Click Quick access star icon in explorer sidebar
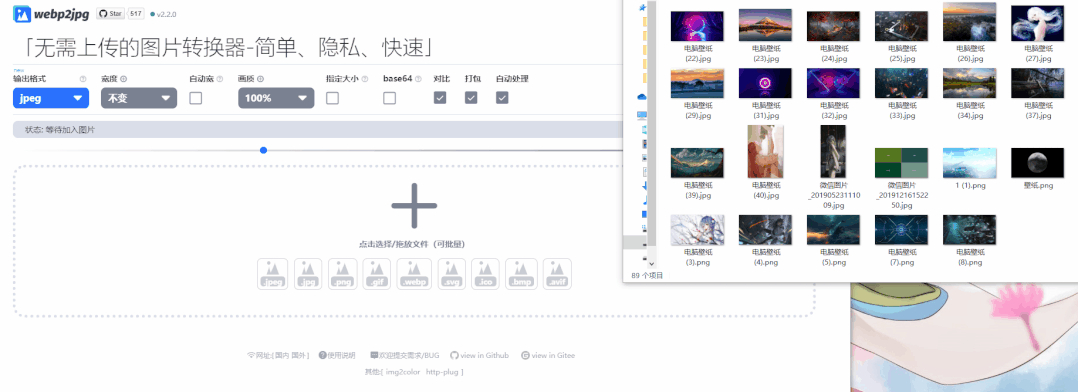 click(x=642, y=8)
